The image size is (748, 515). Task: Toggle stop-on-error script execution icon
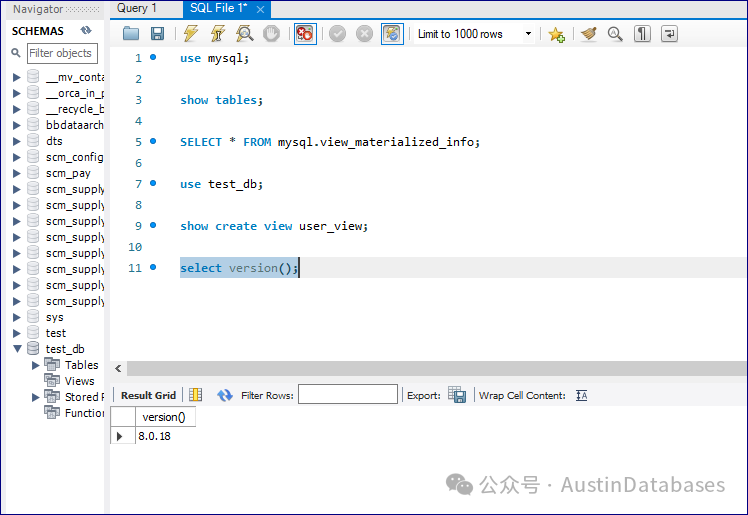click(x=305, y=34)
